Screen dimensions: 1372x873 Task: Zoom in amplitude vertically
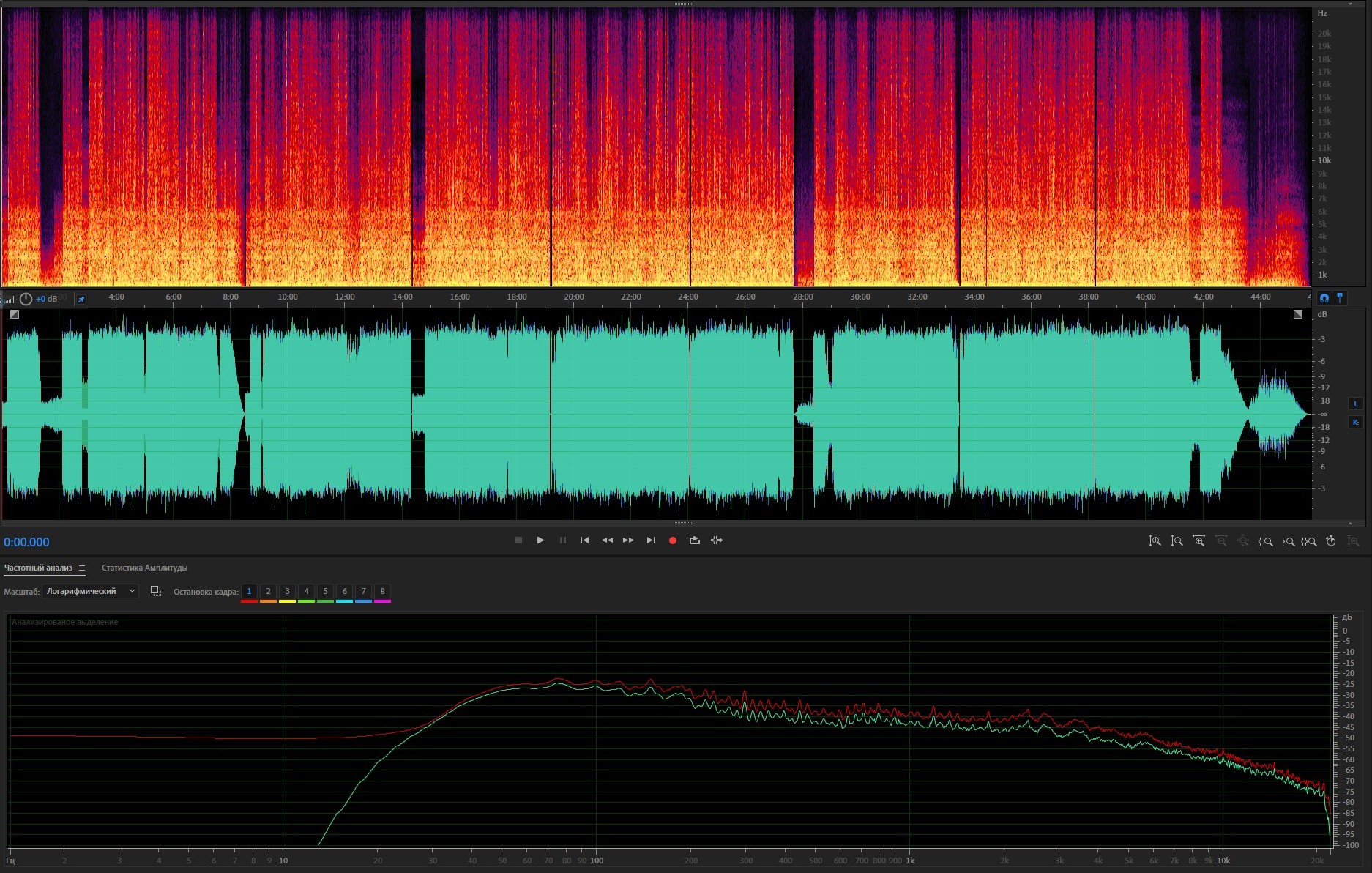tap(1155, 541)
